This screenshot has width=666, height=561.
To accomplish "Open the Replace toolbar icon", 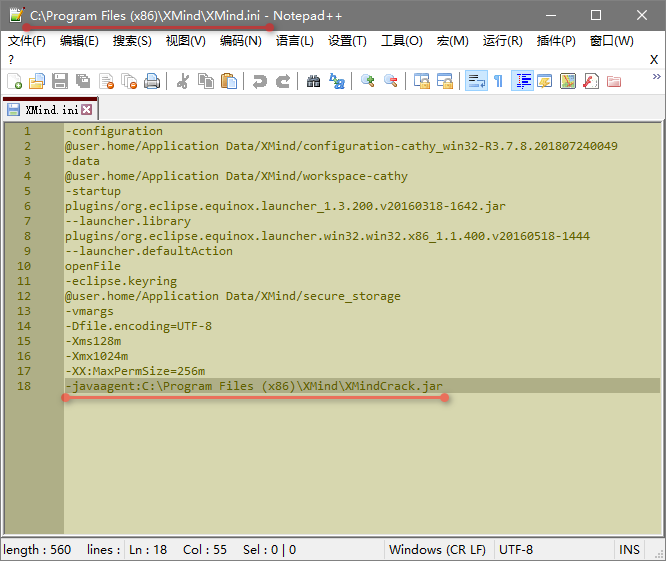I will click(x=337, y=81).
